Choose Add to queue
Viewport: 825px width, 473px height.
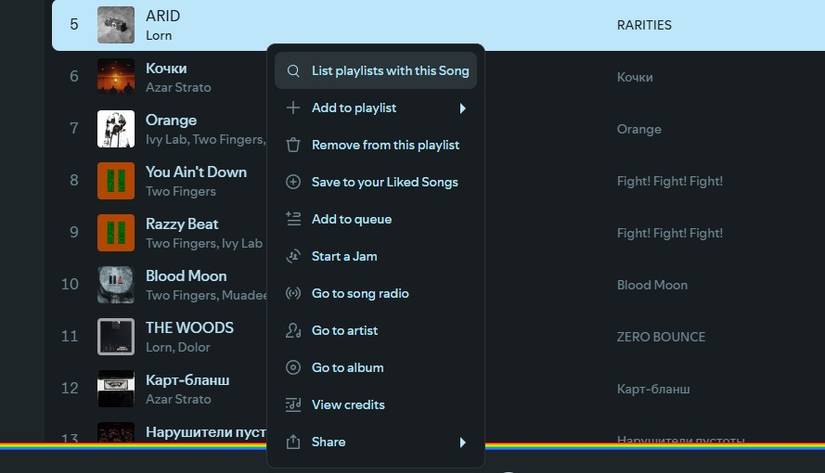pyautogui.click(x=376, y=219)
